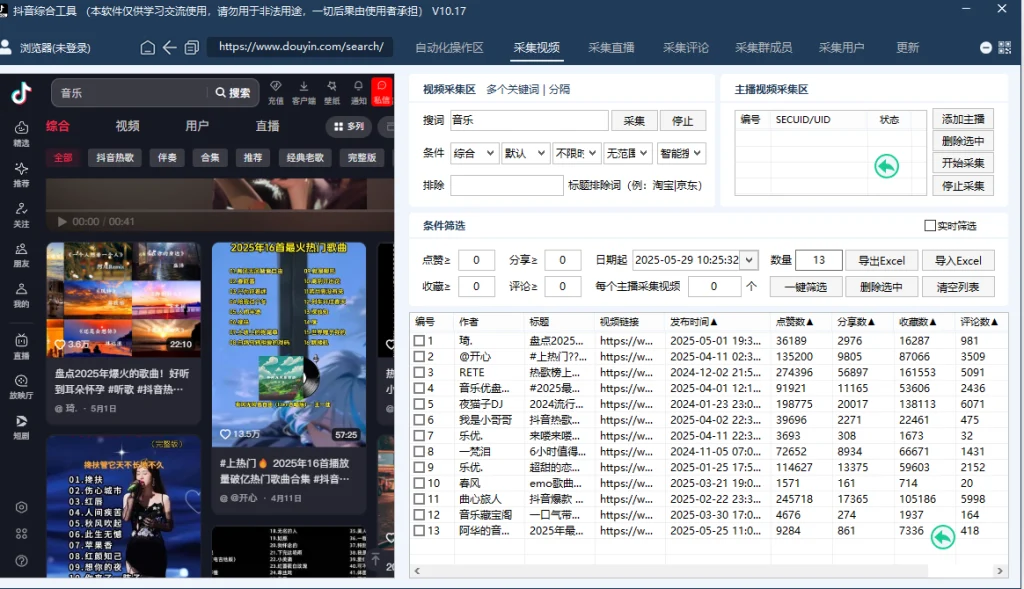
Task: Click the browser user avatar icon (未登录)
Action: [6, 47]
